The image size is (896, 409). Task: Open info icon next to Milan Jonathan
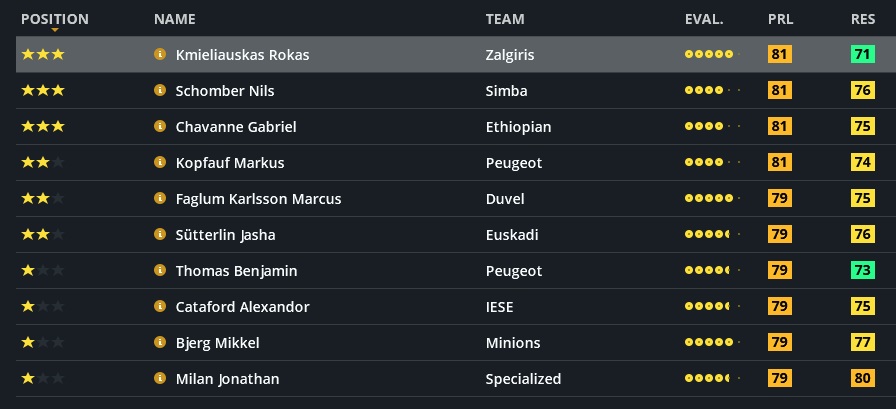pyautogui.click(x=159, y=379)
